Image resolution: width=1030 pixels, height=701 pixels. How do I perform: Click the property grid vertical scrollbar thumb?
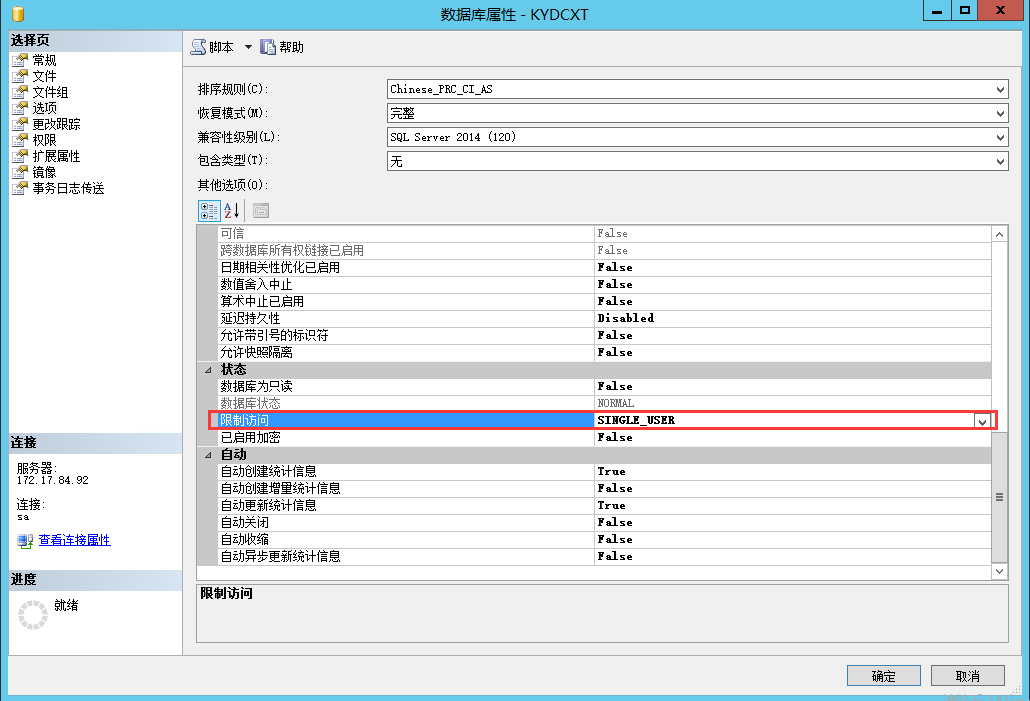coord(999,497)
